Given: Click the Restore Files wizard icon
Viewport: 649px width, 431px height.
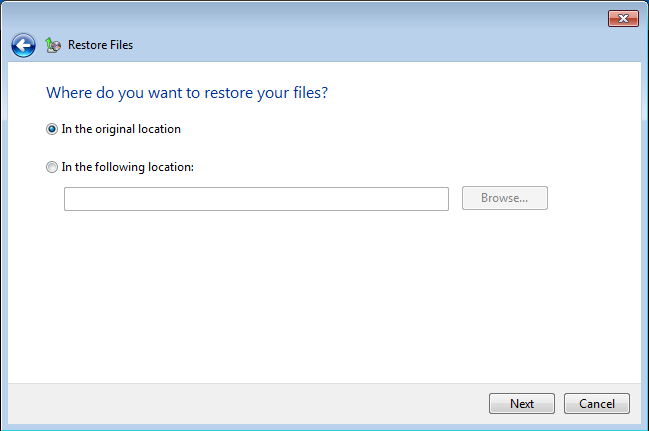Looking at the screenshot, I should pos(53,45).
